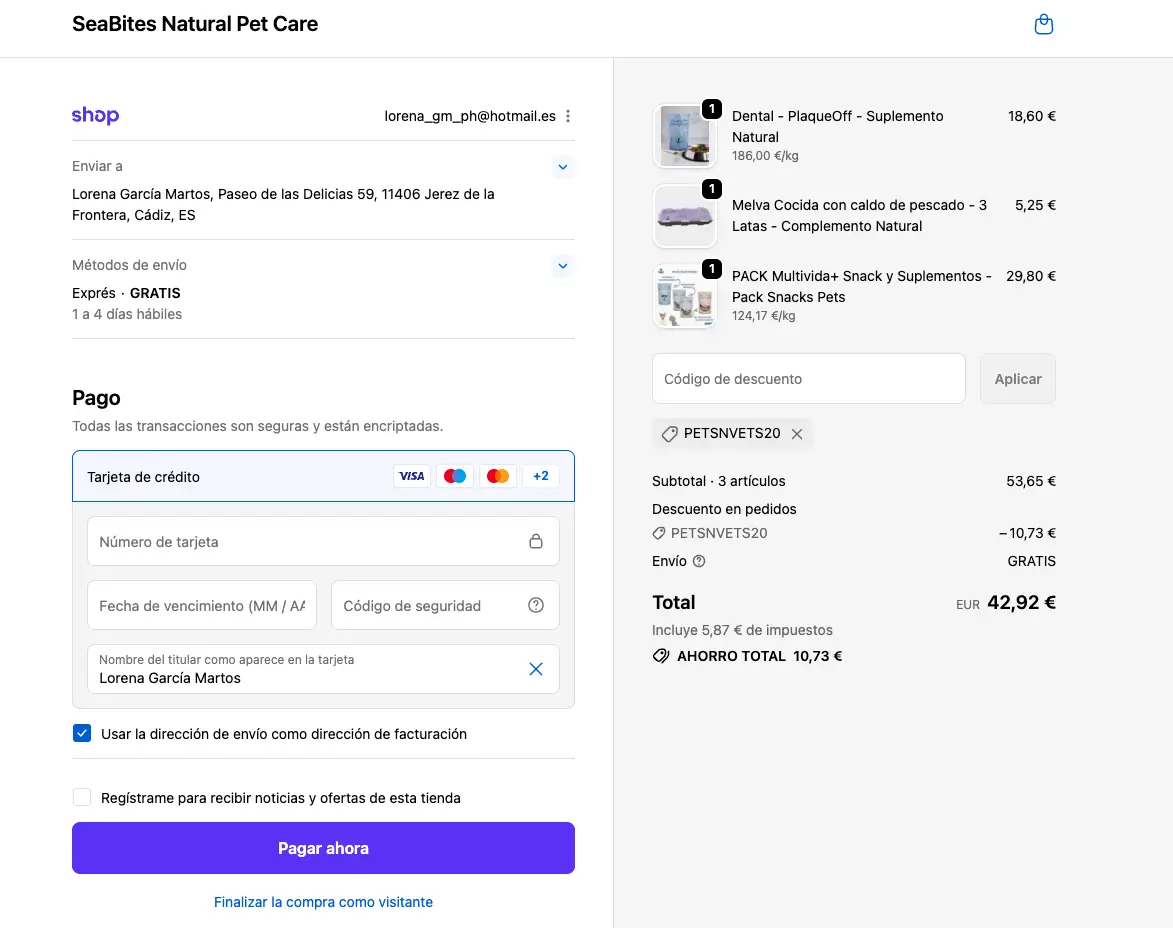Remove the PETSNVETS20 discount code
The image size is (1173, 928).
click(x=797, y=434)
